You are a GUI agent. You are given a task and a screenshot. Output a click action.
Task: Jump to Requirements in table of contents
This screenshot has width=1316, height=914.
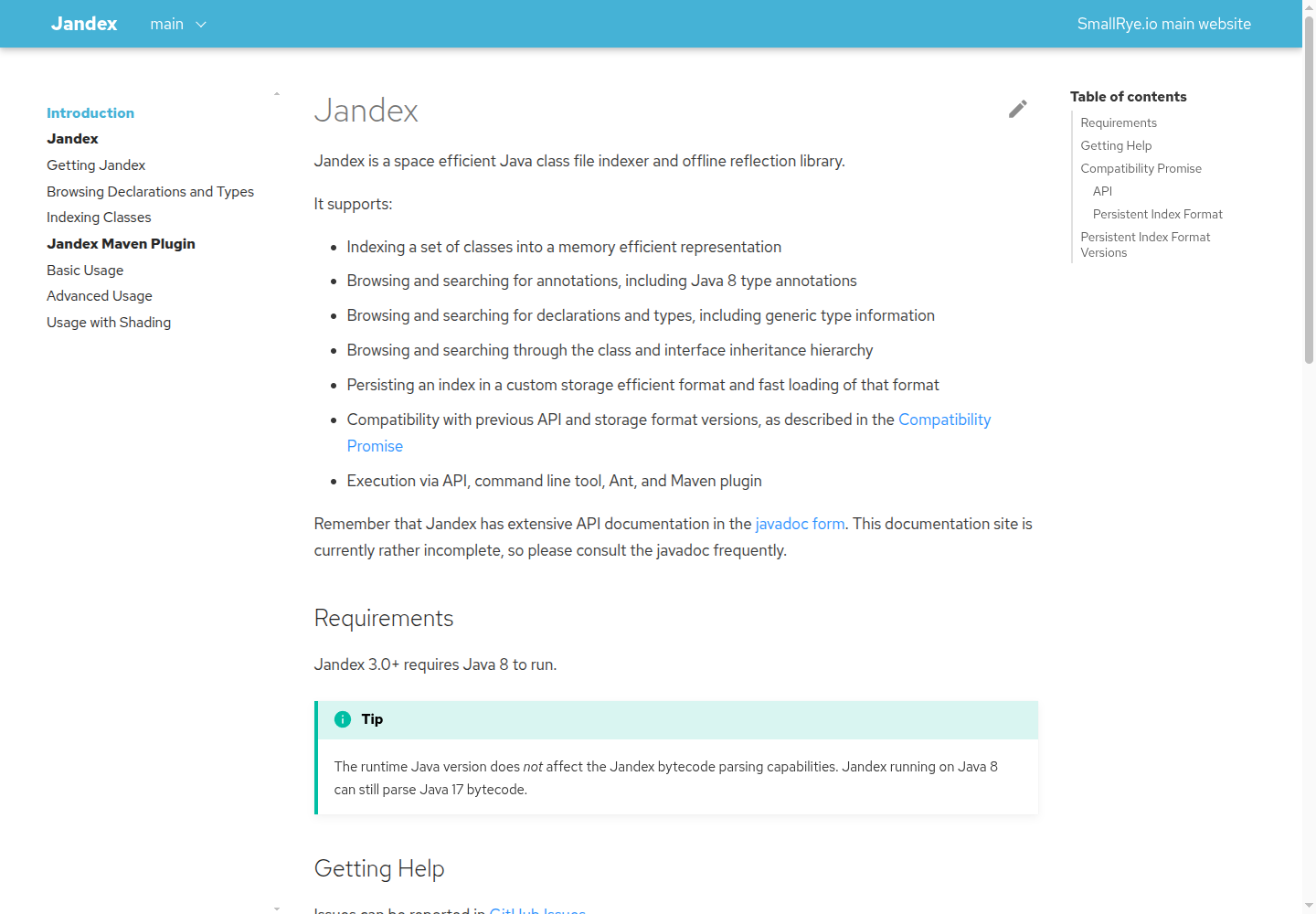(1119, 122)
